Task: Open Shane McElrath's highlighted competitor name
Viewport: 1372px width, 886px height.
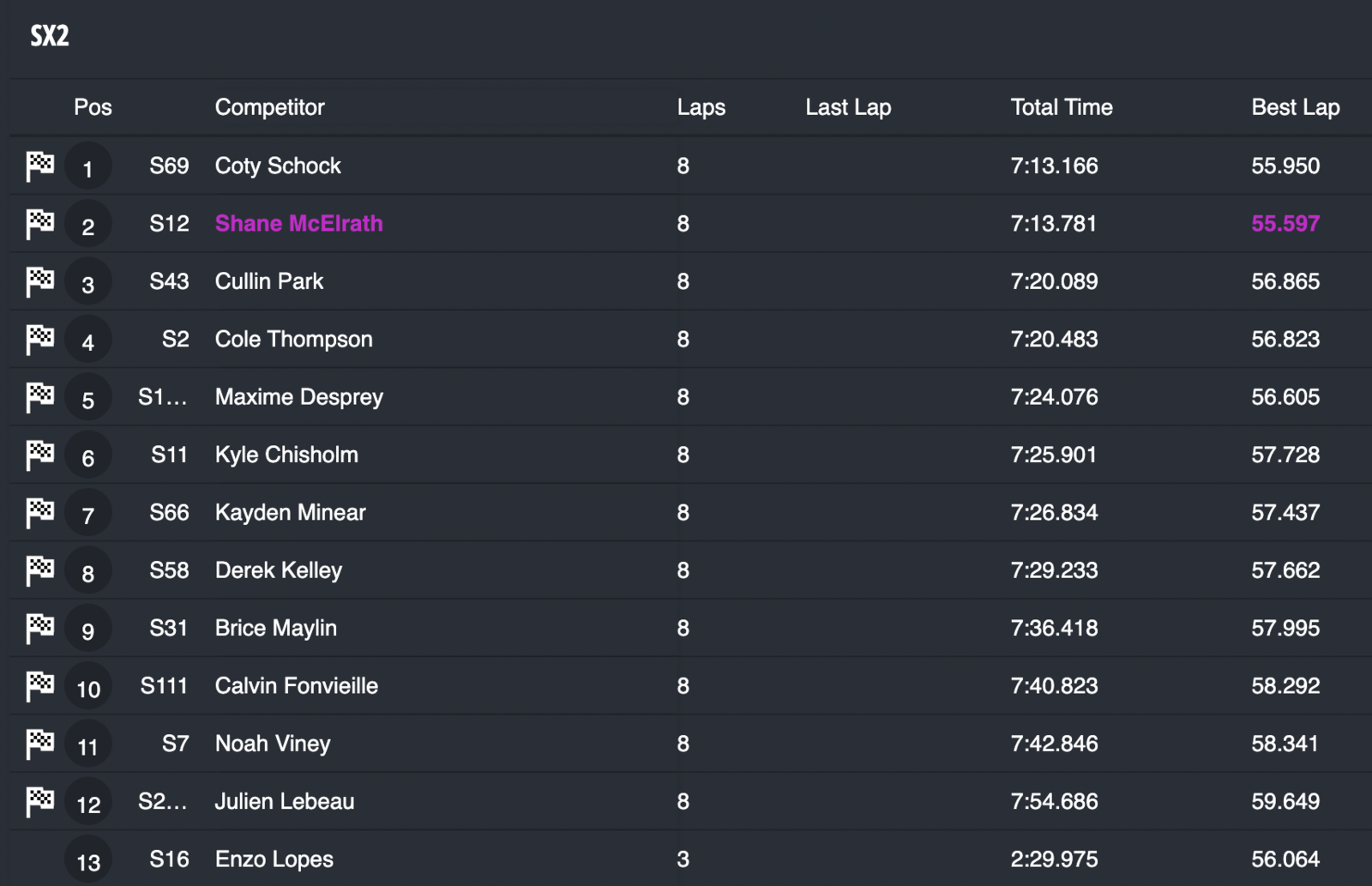Action: point(298,224)
